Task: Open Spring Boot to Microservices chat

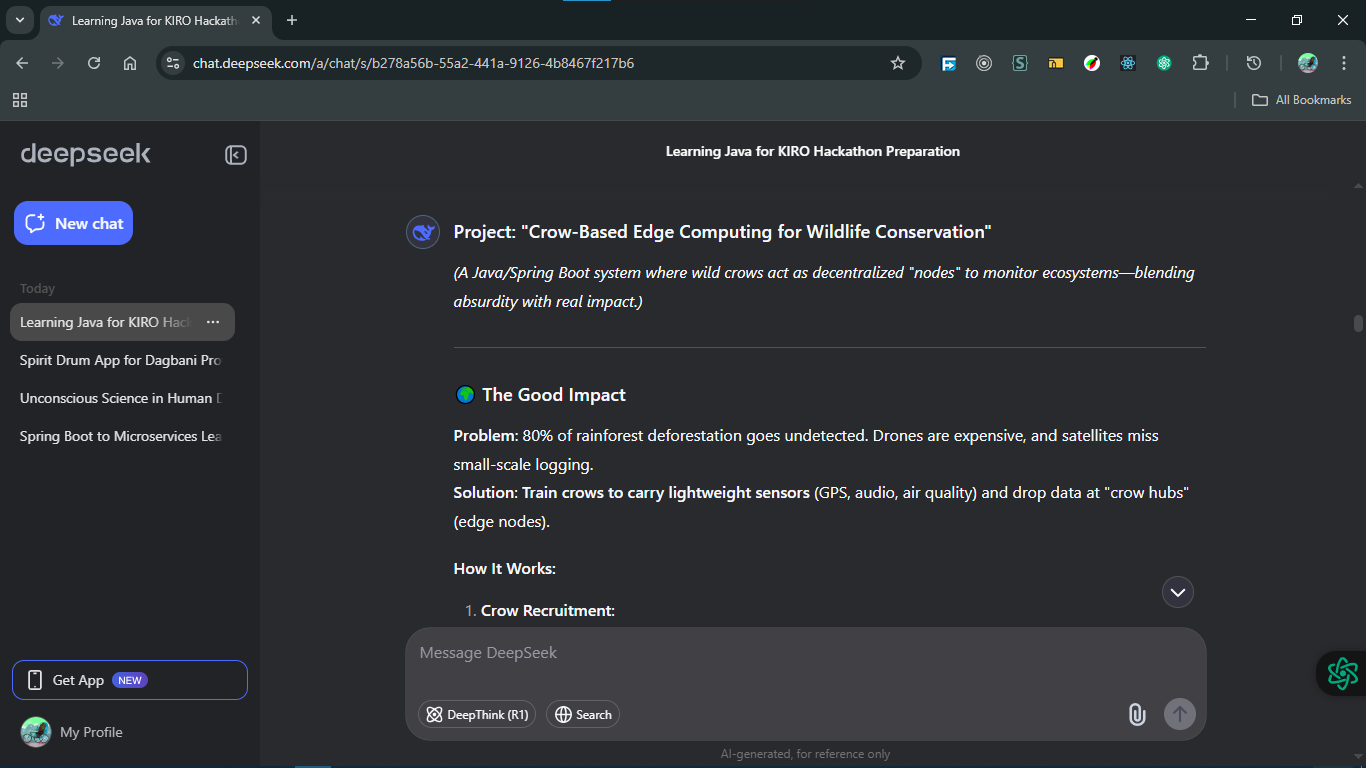Action: point(121,436)
